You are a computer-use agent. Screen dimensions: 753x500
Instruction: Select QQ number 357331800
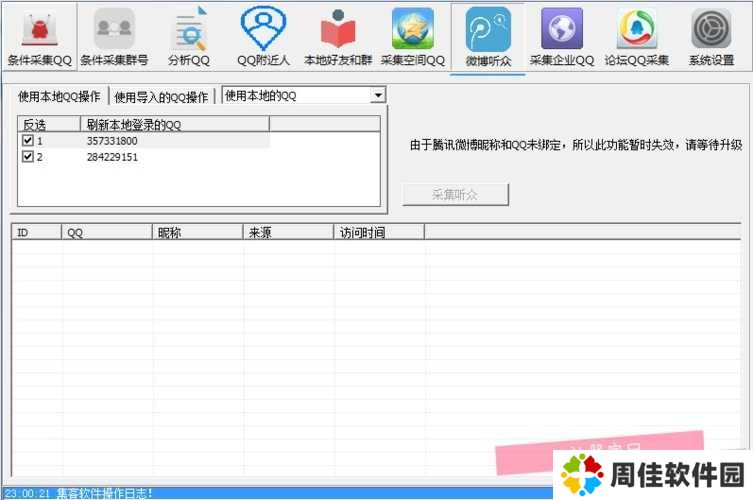(112, 141)
